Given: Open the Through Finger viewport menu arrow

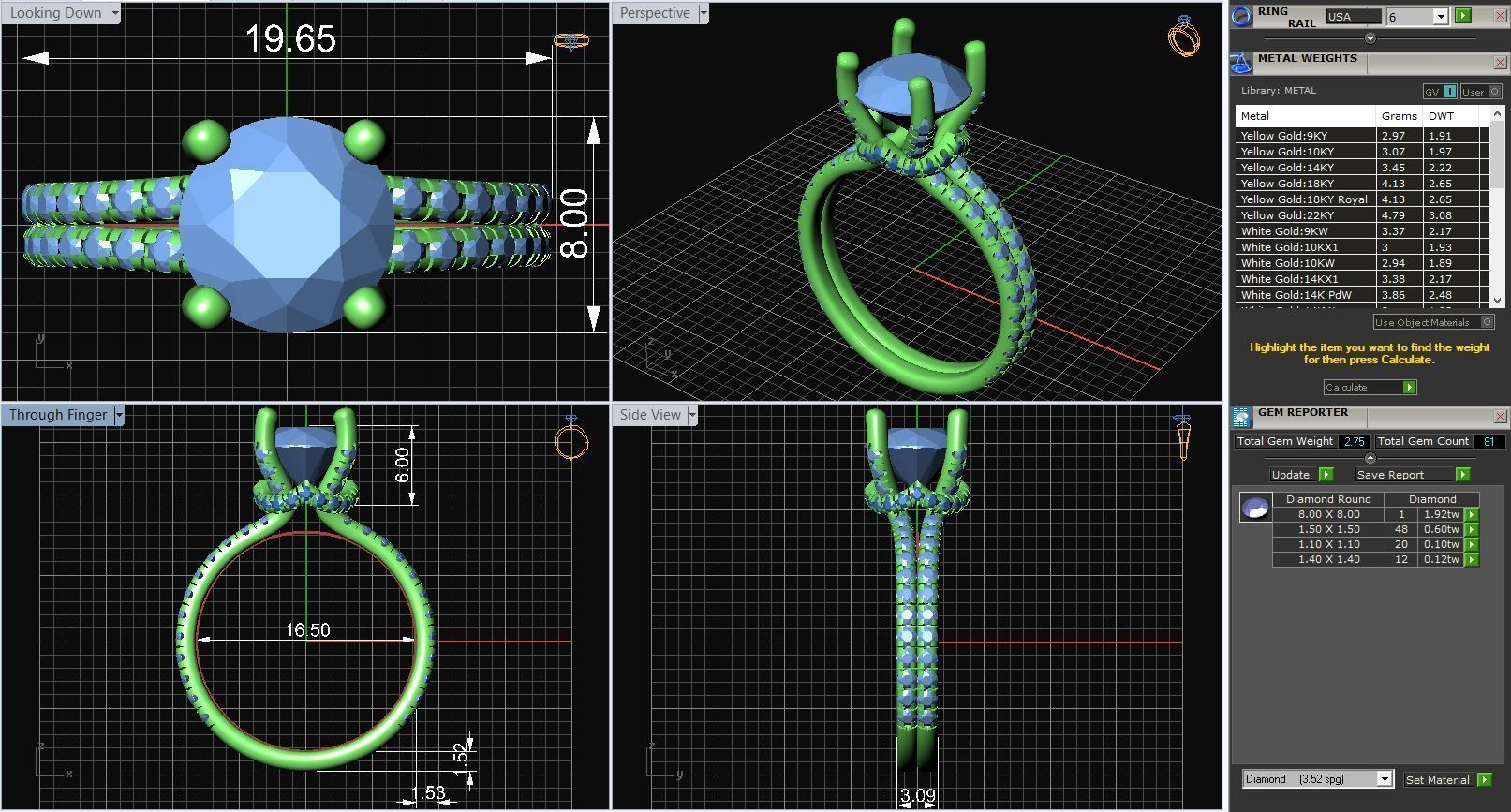Looking at the screenshot, I should pos(119,415).
